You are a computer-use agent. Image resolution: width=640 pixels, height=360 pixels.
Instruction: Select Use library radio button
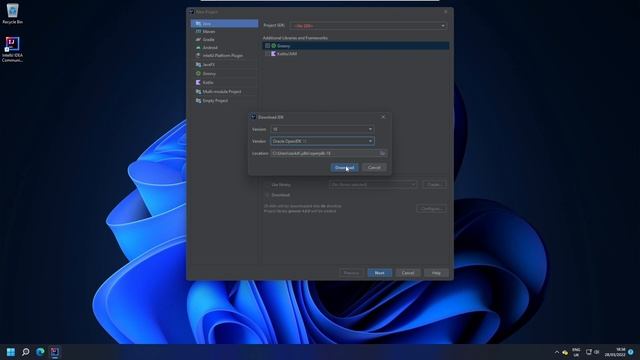[x=267, y=185]
